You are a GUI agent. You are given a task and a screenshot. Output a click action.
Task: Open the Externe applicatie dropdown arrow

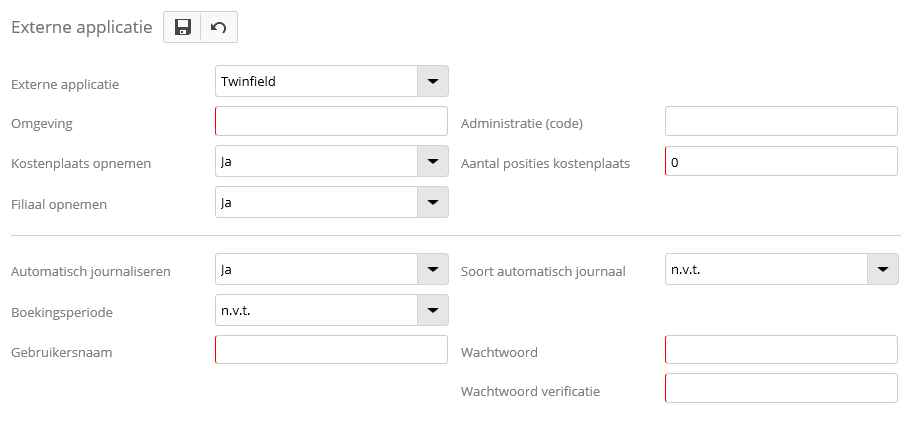[432, 81]
